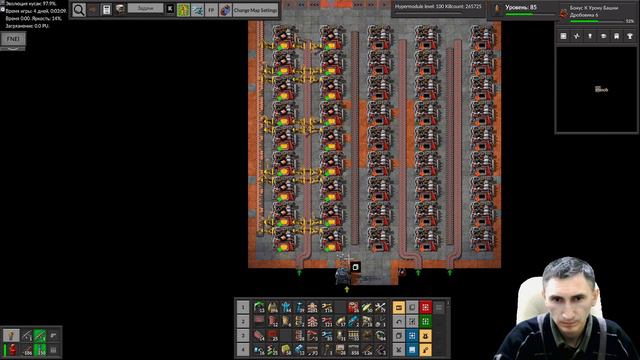Click the undo arrow shortcut
640x360 pixels.
coord(399,322)
